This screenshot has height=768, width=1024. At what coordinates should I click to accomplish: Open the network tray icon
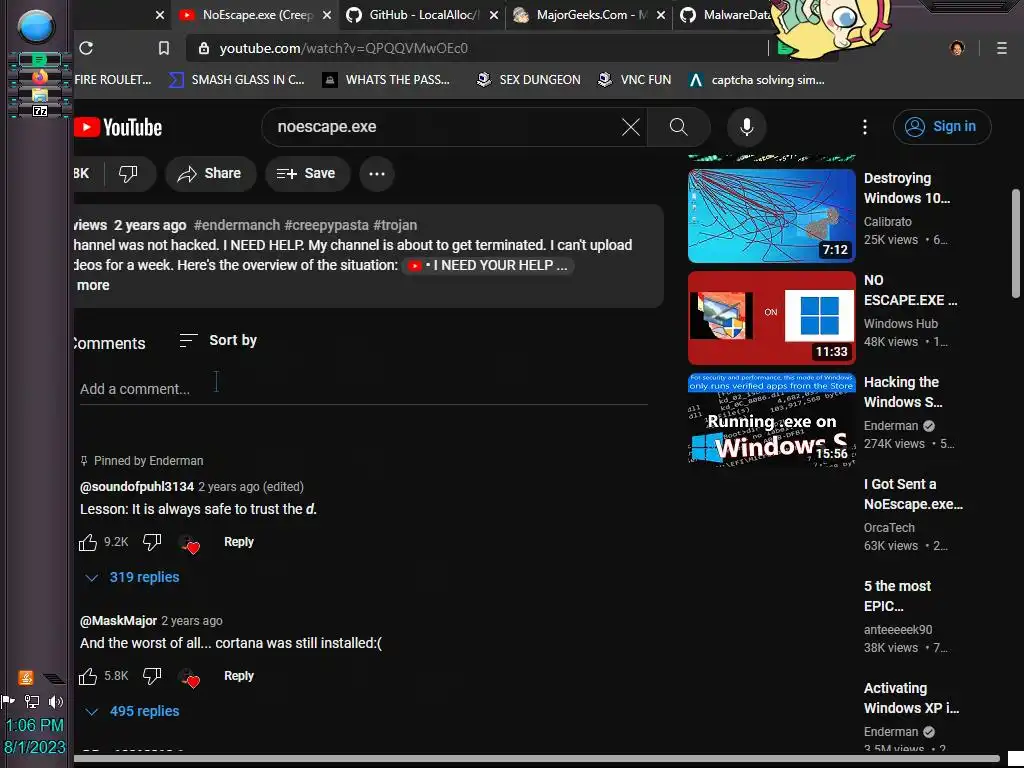coord(31,702)
